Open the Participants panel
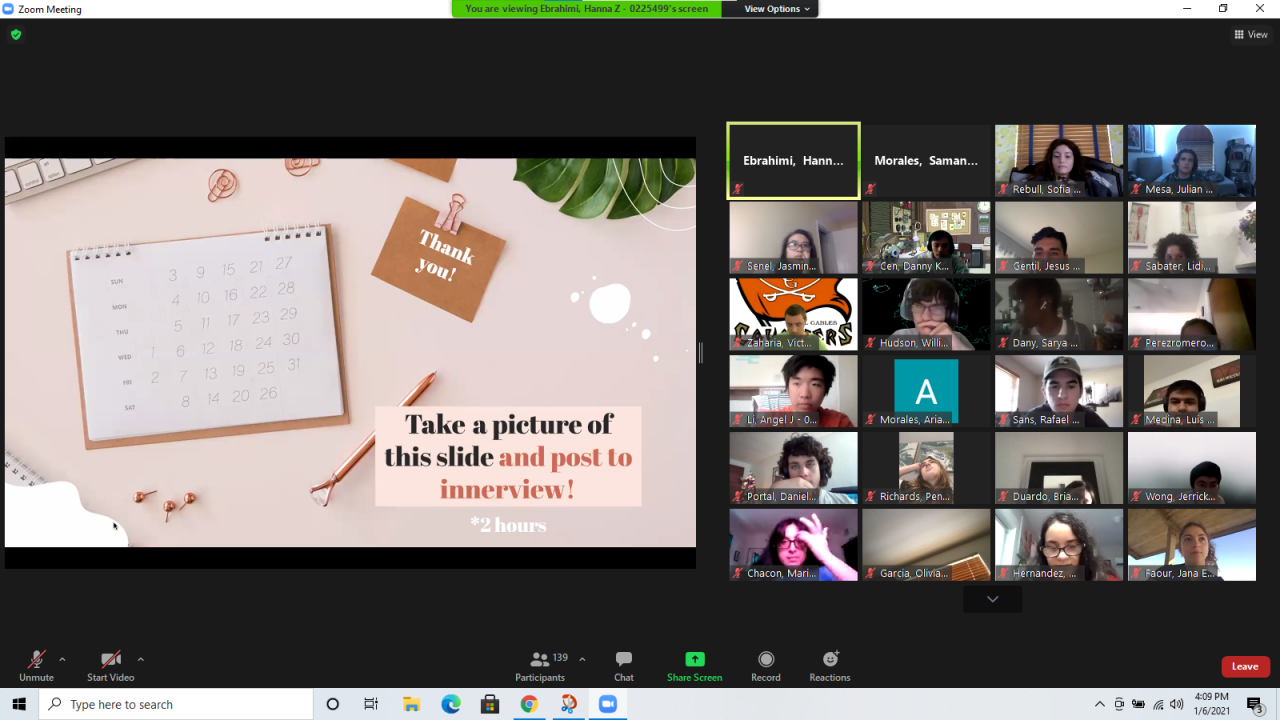Screen dimensions: 1280x720 coord(540,666)
